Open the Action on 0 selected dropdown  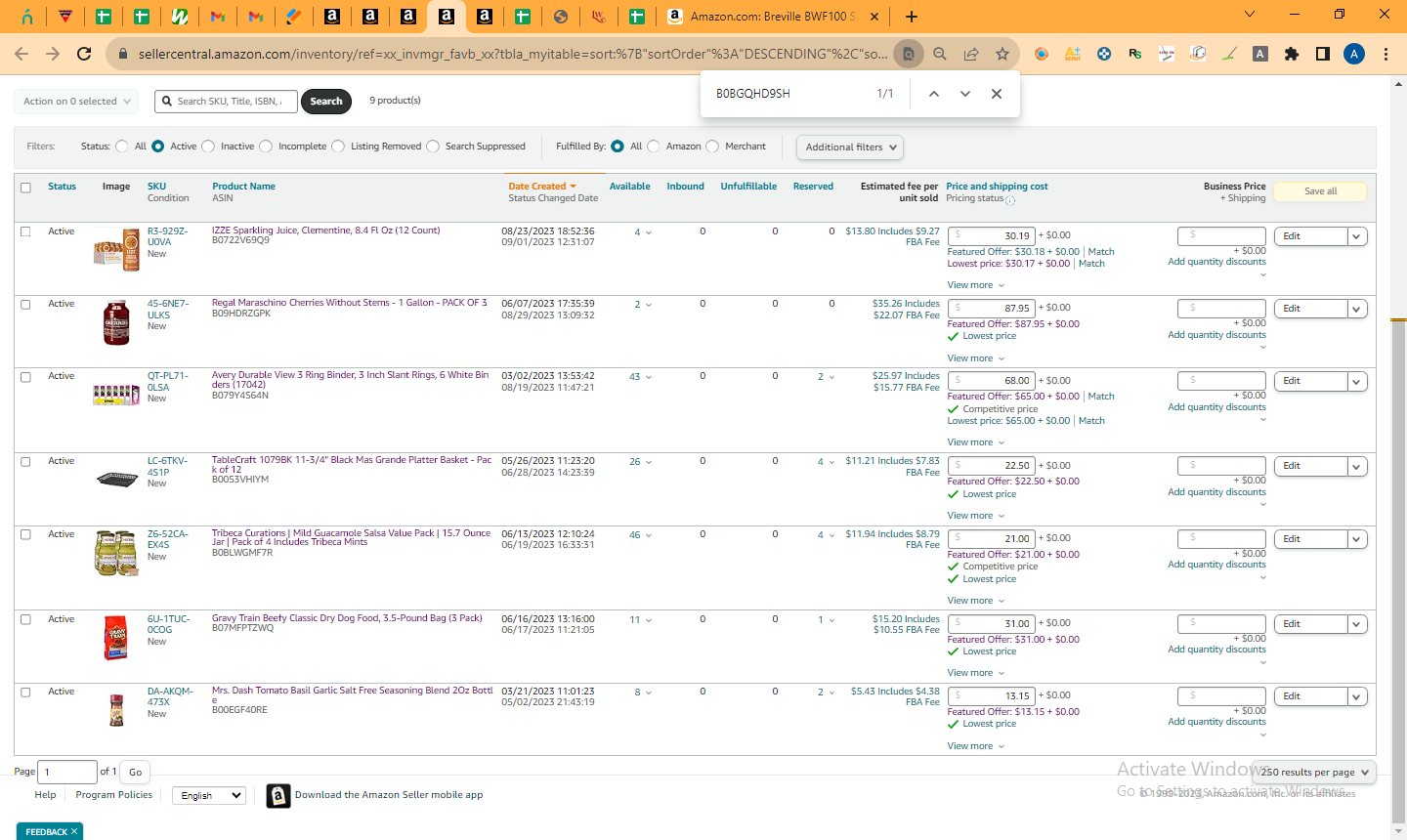click(75, 102)
